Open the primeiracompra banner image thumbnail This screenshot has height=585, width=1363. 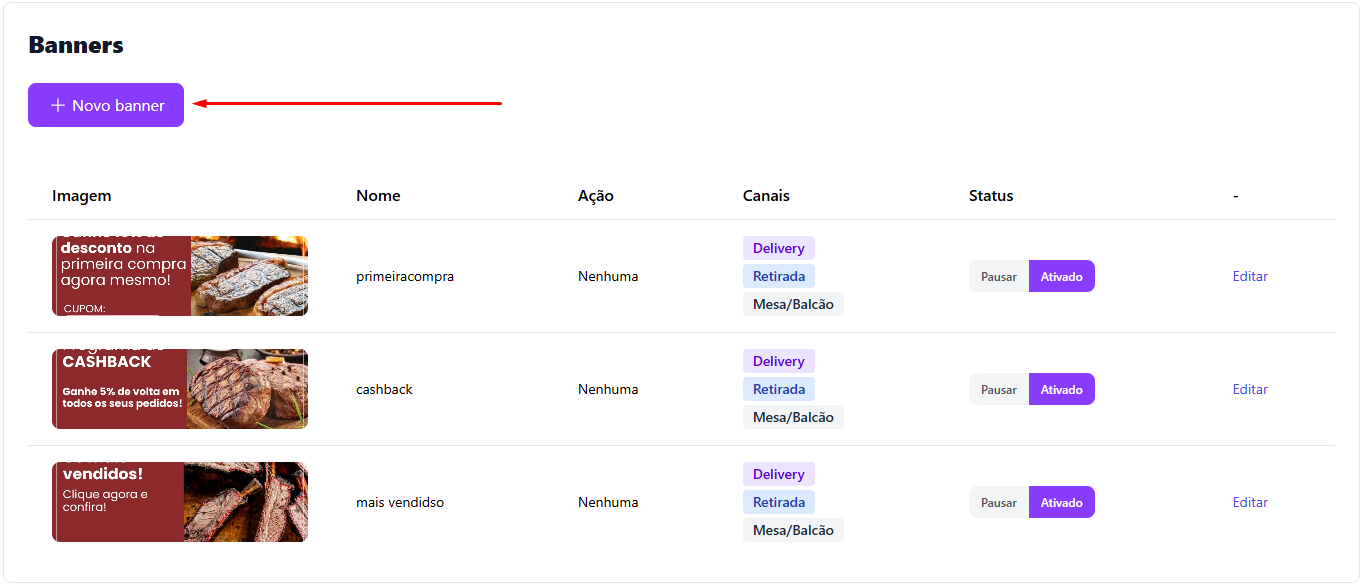(x=180, y=276)
